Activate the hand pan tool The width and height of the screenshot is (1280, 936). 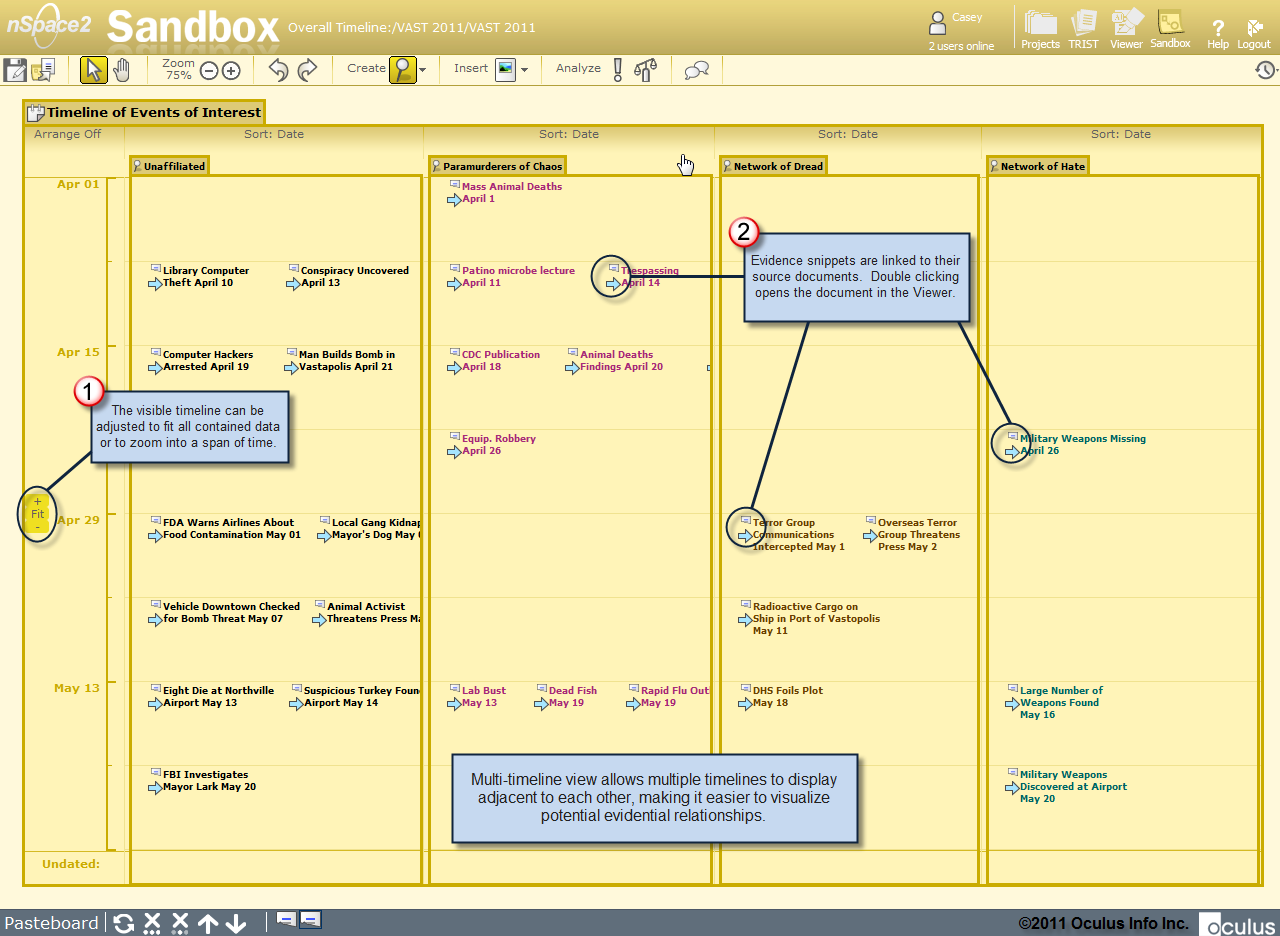(x=121, y=70)
